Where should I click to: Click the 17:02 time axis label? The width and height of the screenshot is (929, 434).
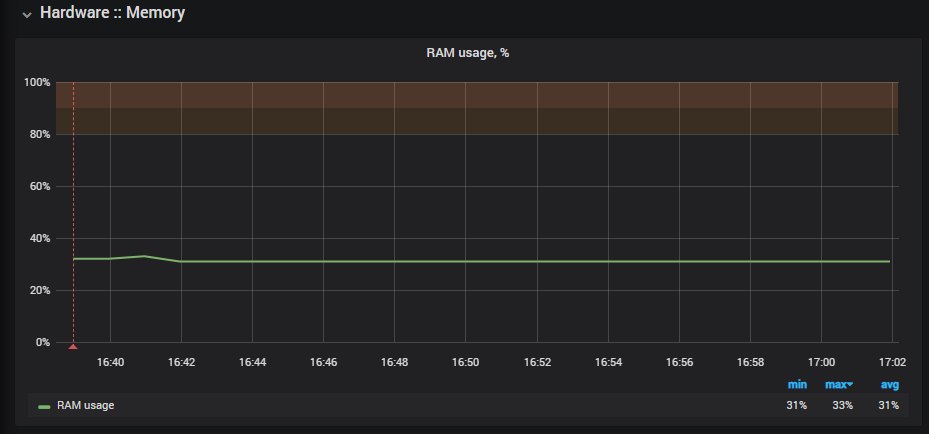coord(893,362)
